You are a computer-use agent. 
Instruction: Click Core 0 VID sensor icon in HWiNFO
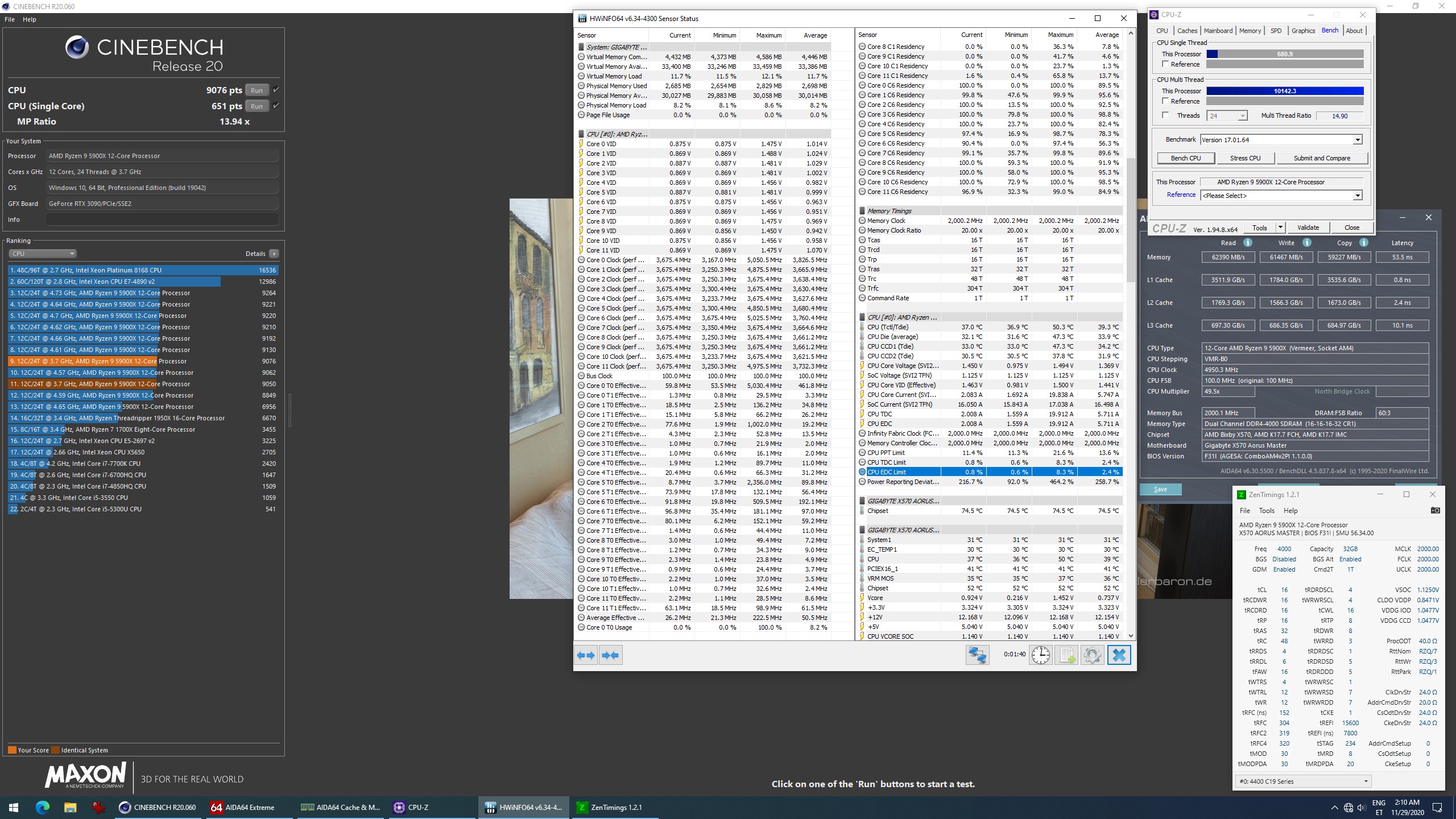pyautogui.click(x=581, y=144)
